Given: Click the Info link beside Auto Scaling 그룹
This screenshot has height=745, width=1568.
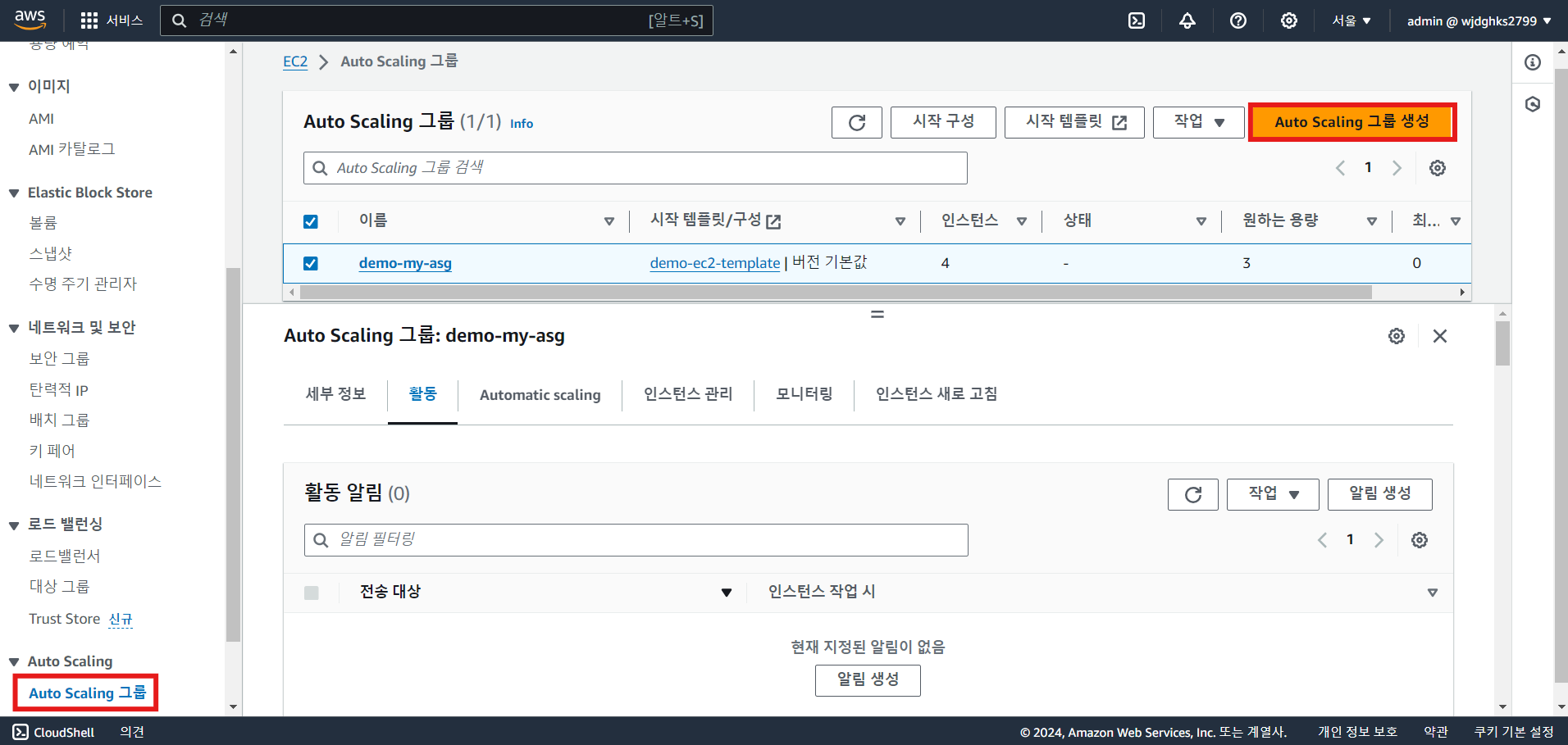Looking at the screenshot, I should tap(522, 124).
